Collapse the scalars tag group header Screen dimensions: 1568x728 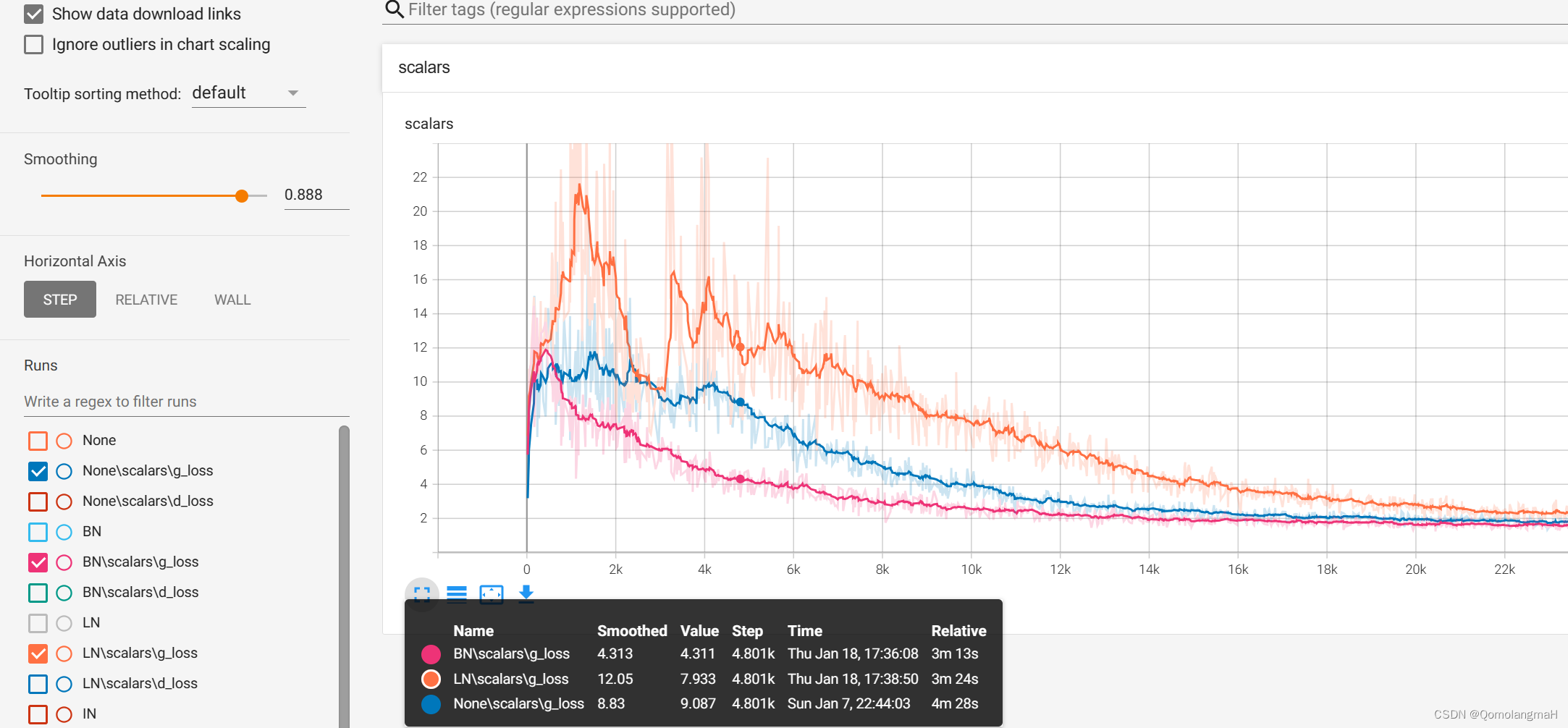[423, 67]
